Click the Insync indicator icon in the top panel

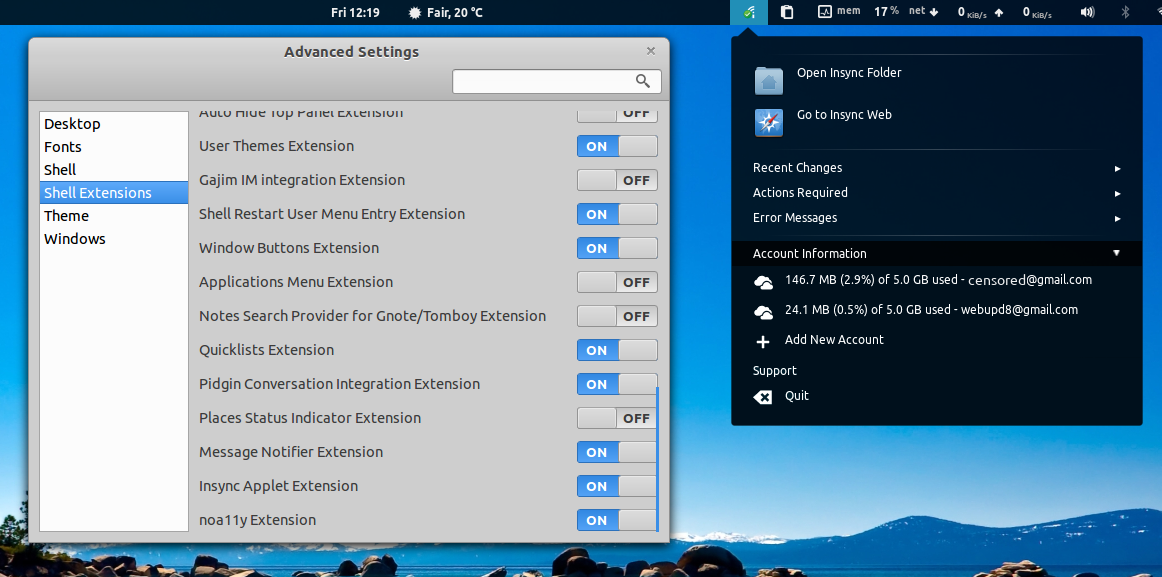pos(749,13)
